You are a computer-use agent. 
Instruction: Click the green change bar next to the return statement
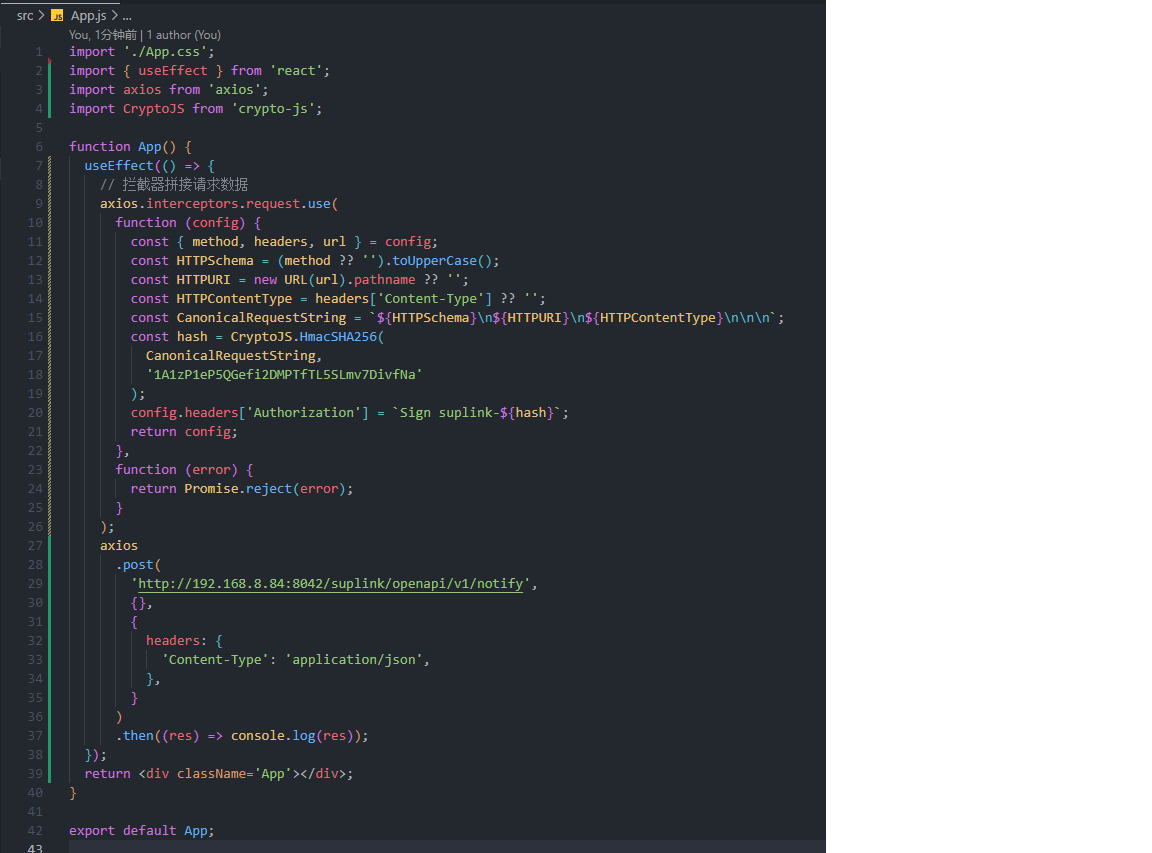(49, 772)
